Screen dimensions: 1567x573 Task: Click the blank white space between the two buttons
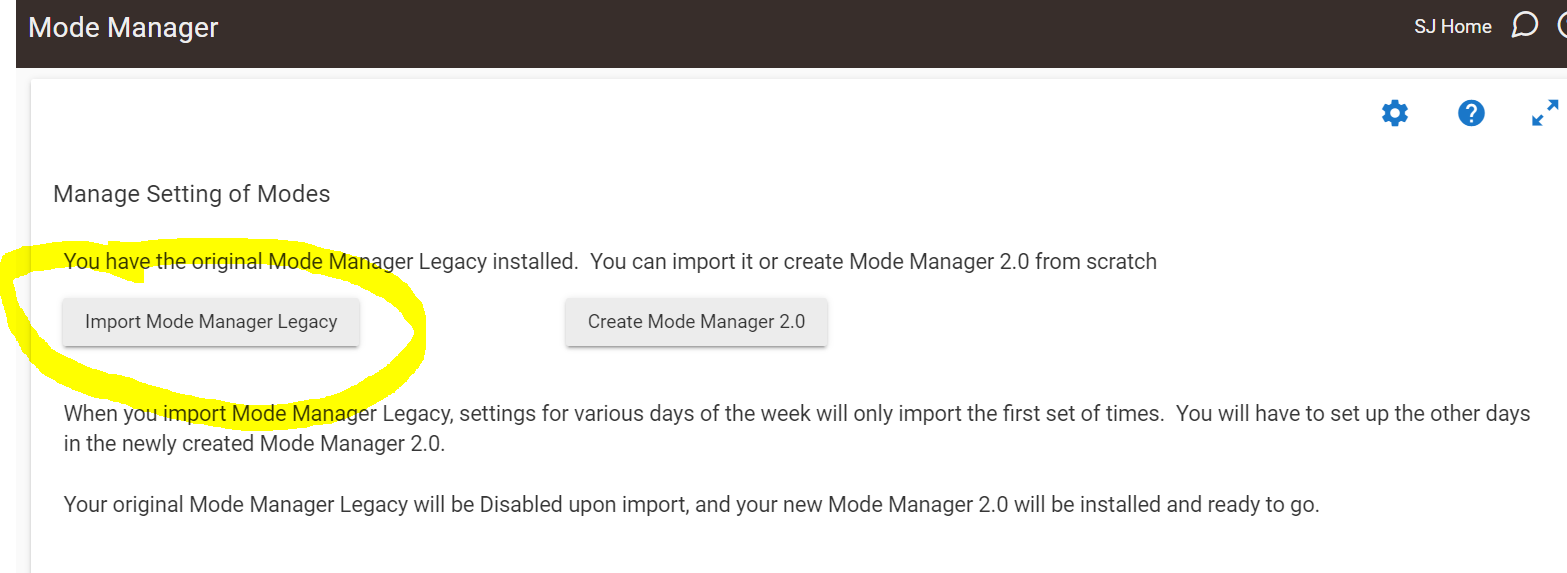[462, 322]
